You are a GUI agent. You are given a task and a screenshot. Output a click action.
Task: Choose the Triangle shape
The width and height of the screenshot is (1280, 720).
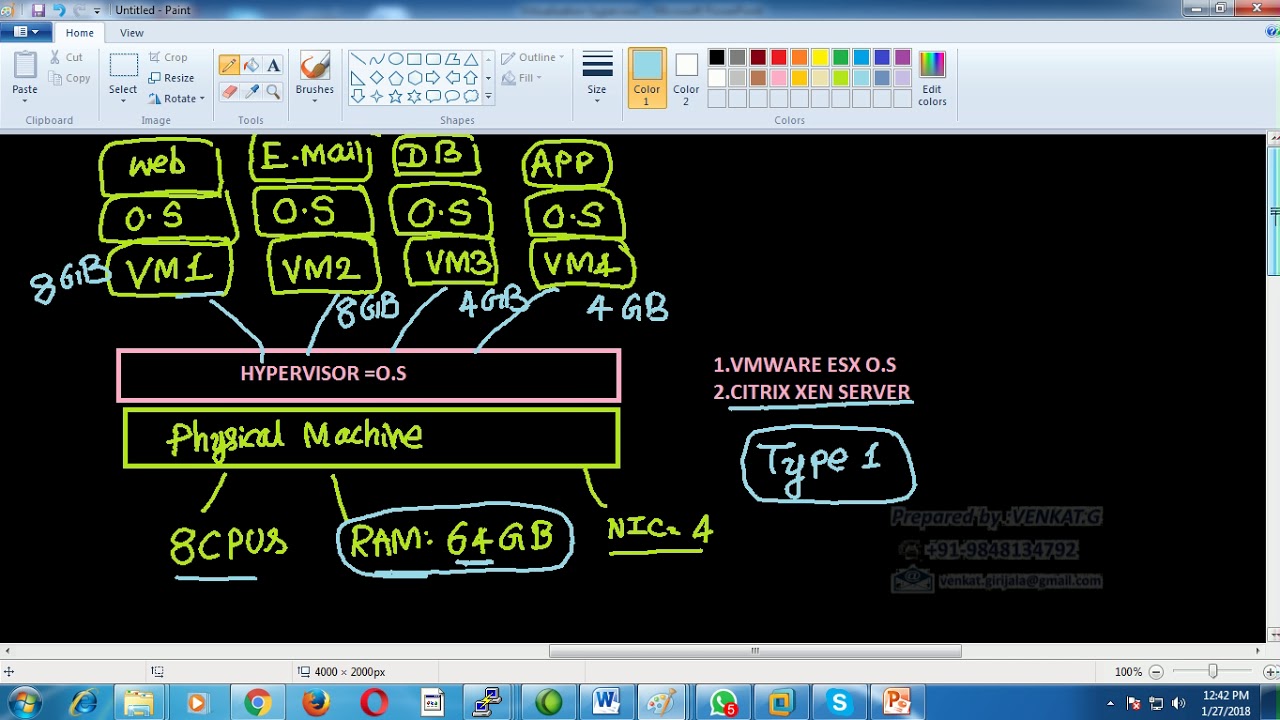[x=471, y=59]
